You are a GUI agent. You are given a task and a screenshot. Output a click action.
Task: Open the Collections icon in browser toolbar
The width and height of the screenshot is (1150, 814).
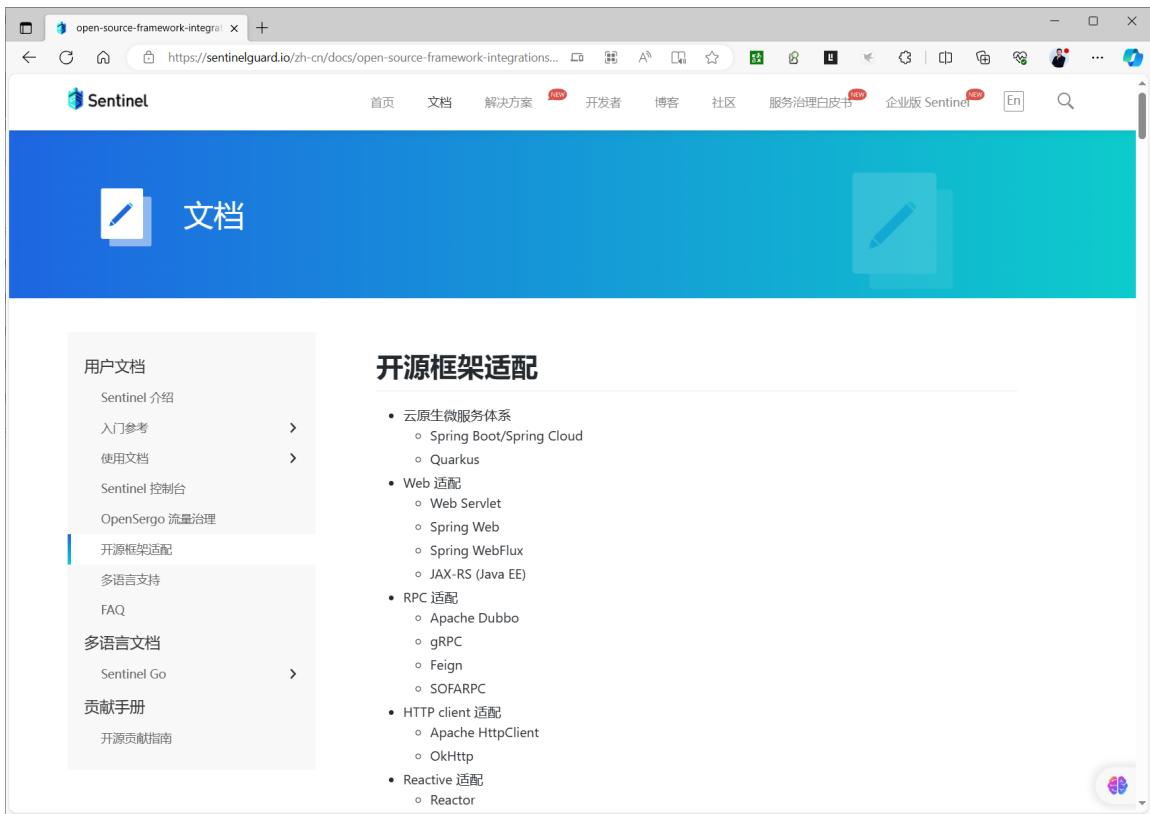tap(983, 57)
